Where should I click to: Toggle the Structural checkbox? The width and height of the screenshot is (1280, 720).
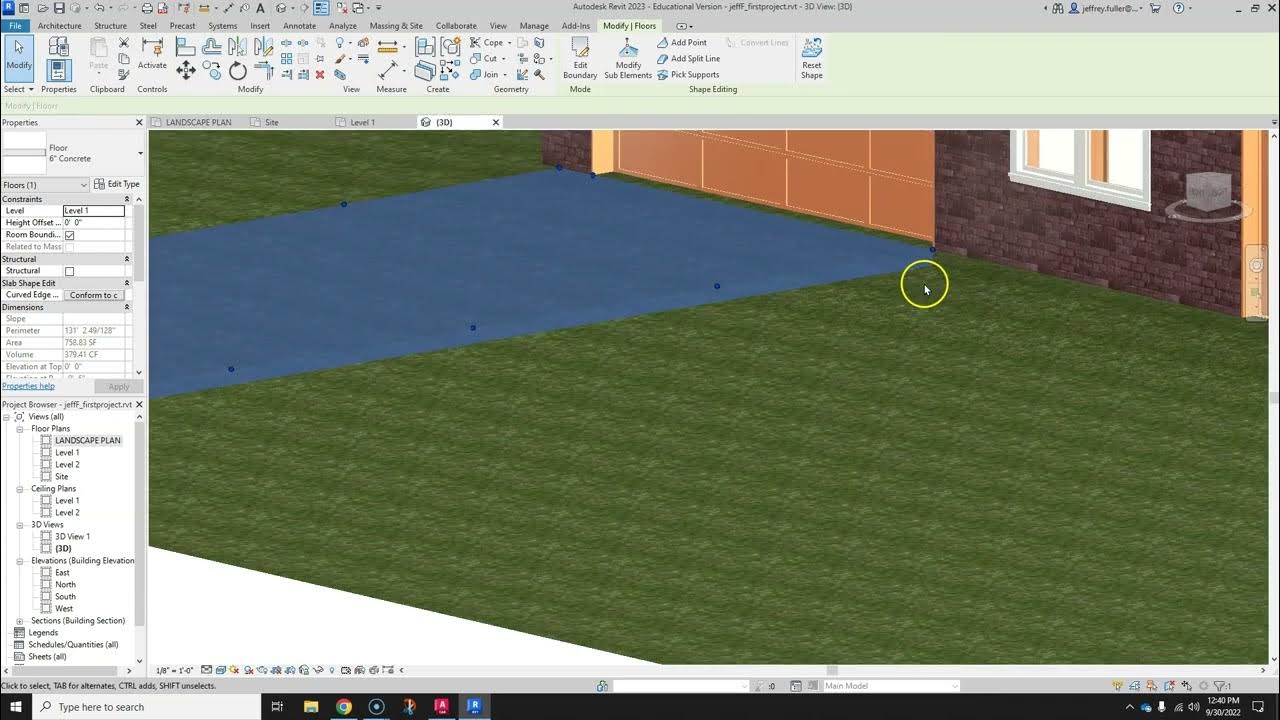[x=69, y=271]
